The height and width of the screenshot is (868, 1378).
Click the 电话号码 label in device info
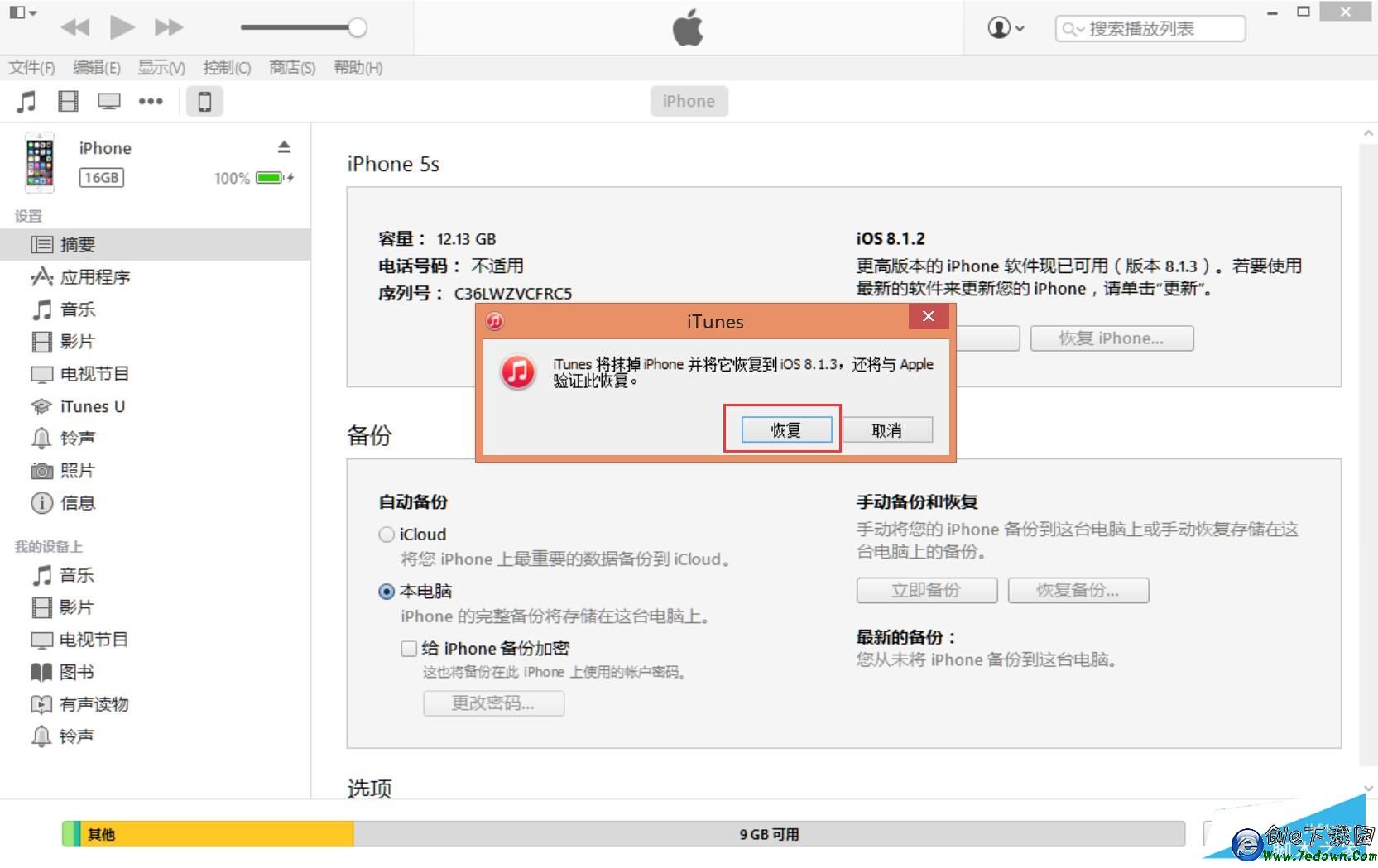[420, 266]
